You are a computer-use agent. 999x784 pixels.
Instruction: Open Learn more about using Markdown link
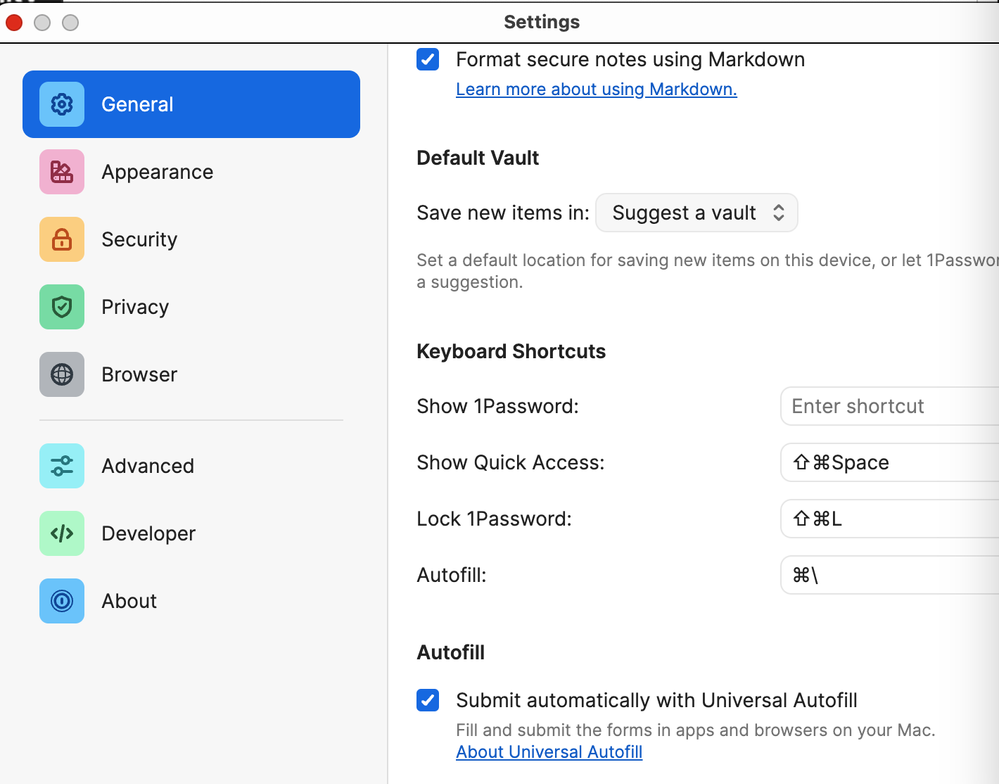(596, 89)
